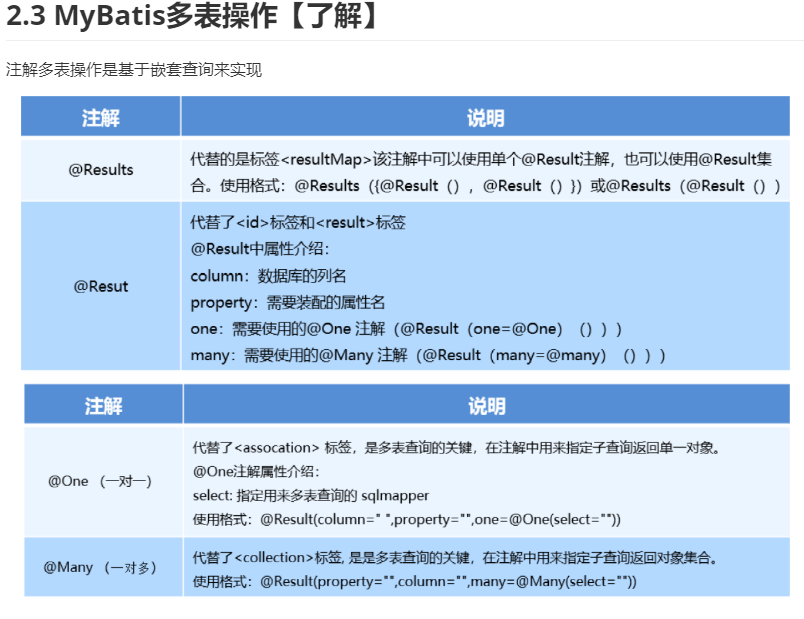804x619 pixels.
Task: Click the line "select: 指定用来多表查询的 sqlmapper"
Action: (311, 495)
